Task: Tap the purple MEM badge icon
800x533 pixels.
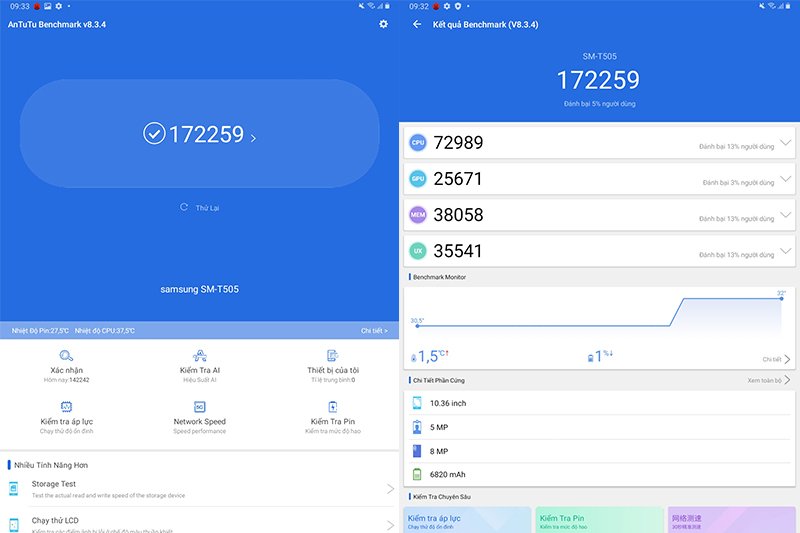Action: pyautogui.click(x=418, y=215)
